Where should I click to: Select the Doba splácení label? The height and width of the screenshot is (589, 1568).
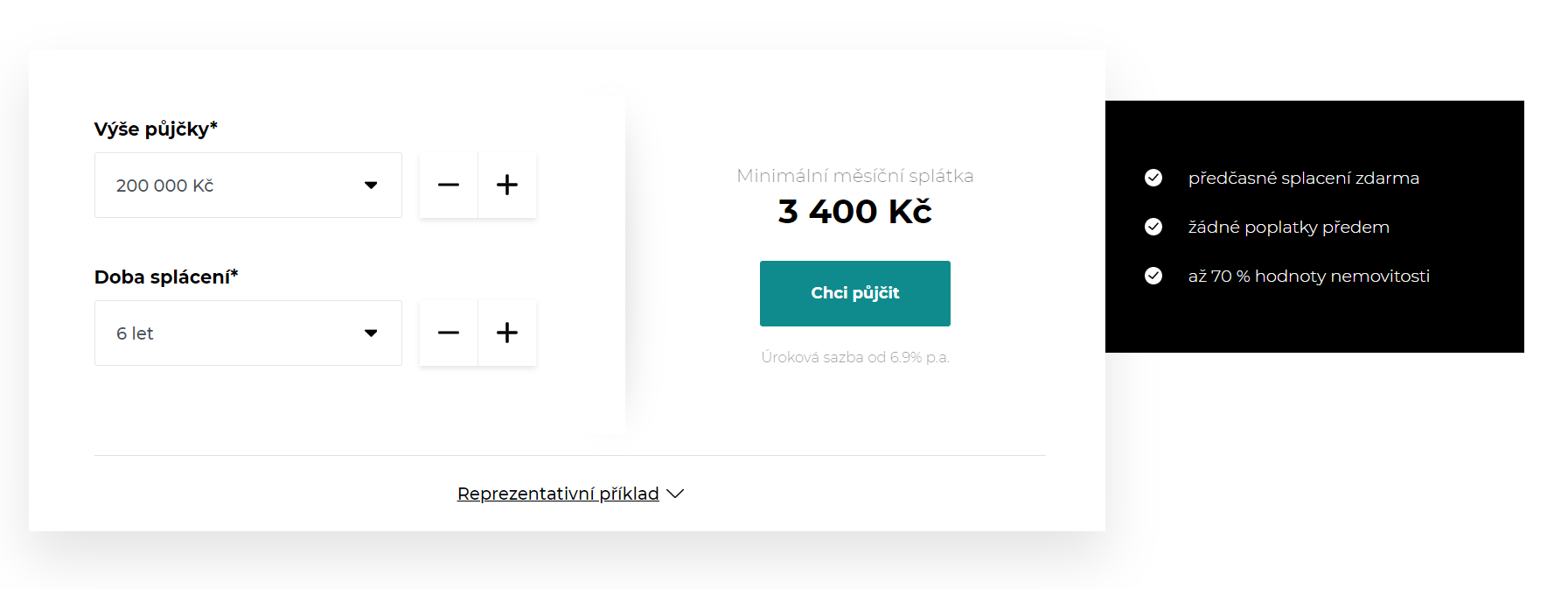click(x=166, y=277)
